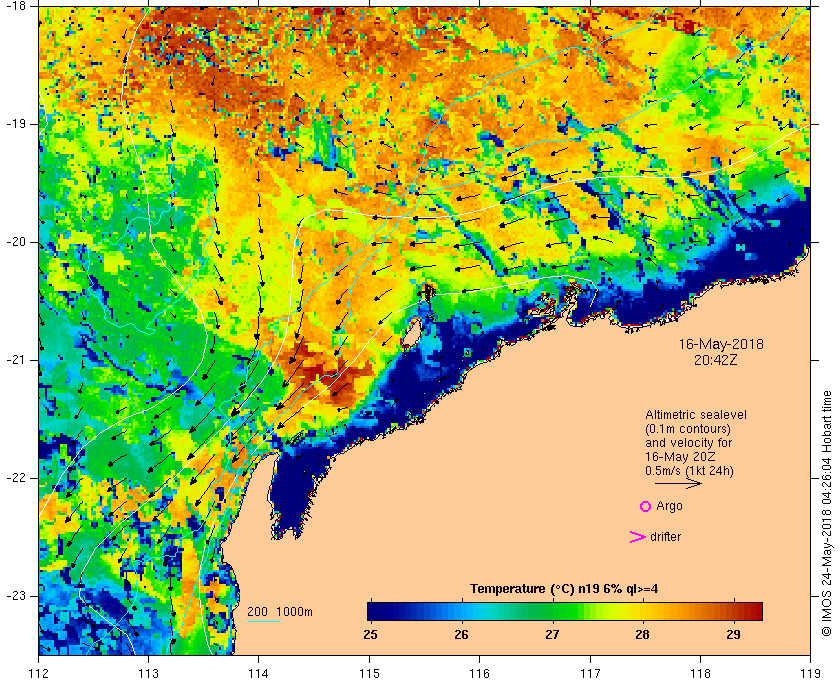
Task: Click the longitude label 117
Action: tap(590, 673)
